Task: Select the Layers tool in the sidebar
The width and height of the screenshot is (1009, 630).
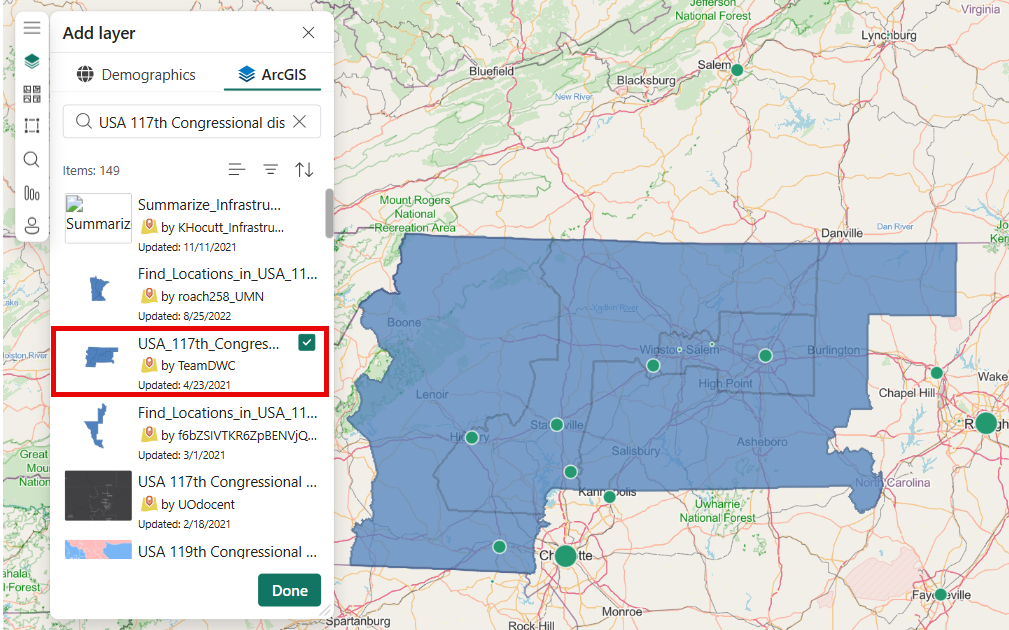Action: coord(31,60)
